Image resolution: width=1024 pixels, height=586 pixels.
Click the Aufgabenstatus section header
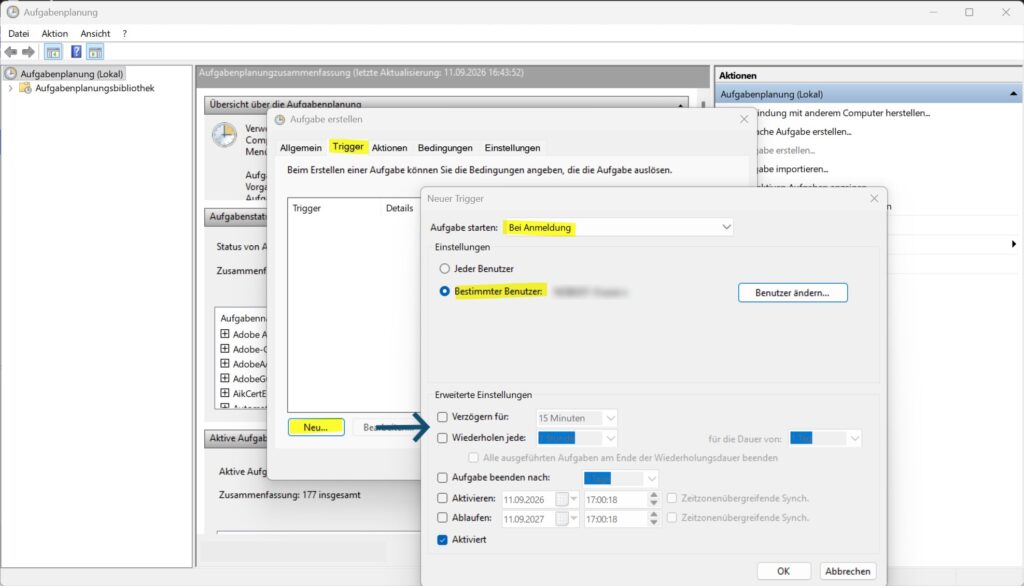pyautogui.click(x=237, y=216)
